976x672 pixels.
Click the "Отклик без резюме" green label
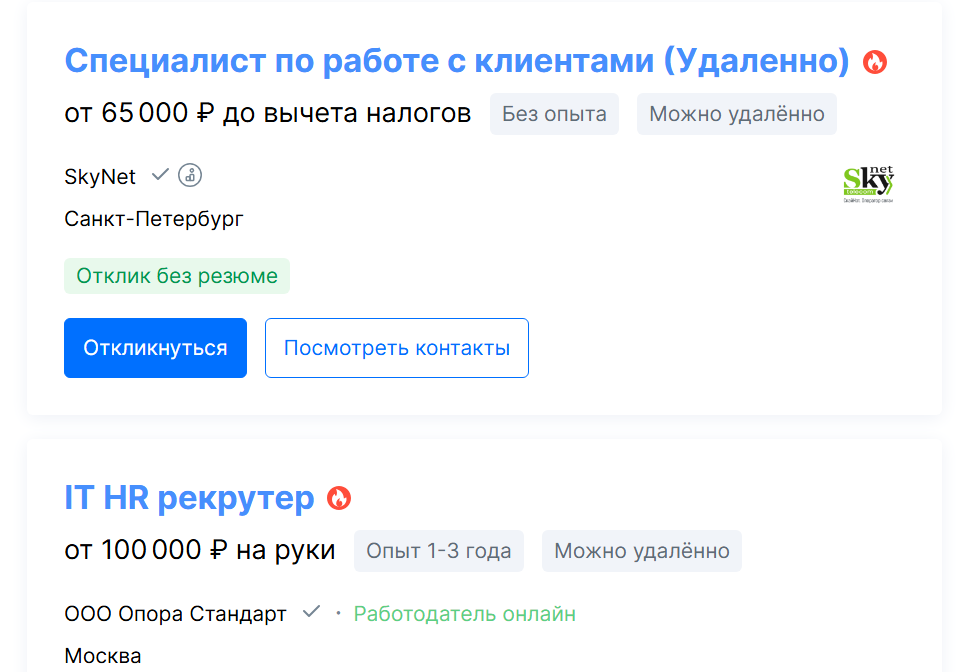coord(176,275)
